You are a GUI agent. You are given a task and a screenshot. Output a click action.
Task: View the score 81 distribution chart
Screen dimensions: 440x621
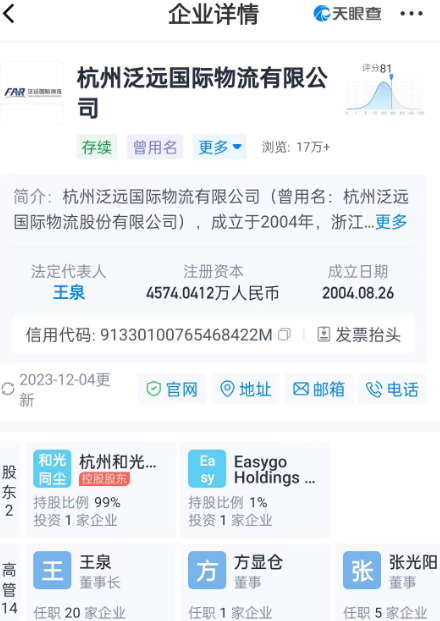click(x=385, y=90)
